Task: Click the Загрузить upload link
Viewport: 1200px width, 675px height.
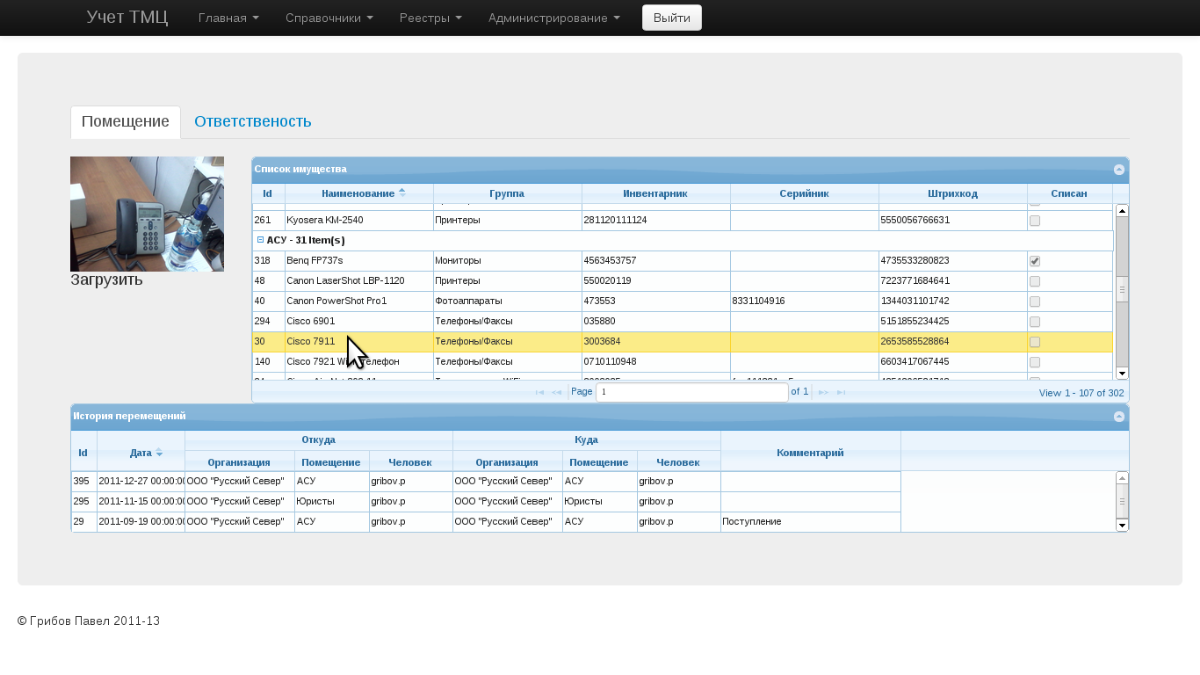Action: coord(106,280)
